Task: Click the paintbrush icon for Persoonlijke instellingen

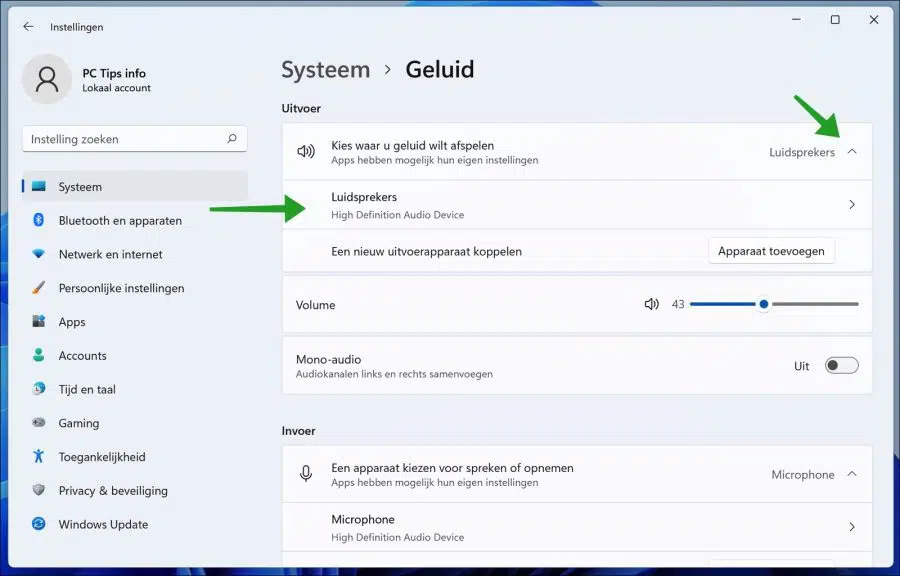Action: click(38, 287)
